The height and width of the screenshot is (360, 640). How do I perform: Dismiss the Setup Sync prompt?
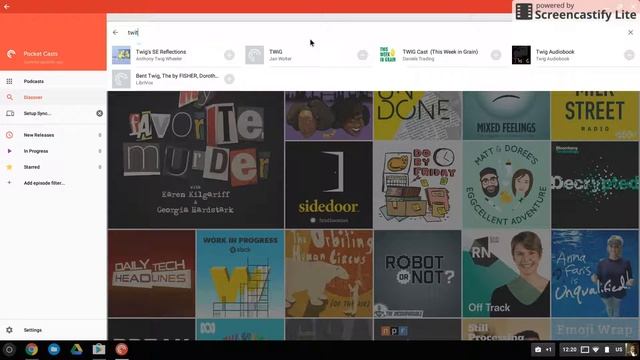click(100, 113)
